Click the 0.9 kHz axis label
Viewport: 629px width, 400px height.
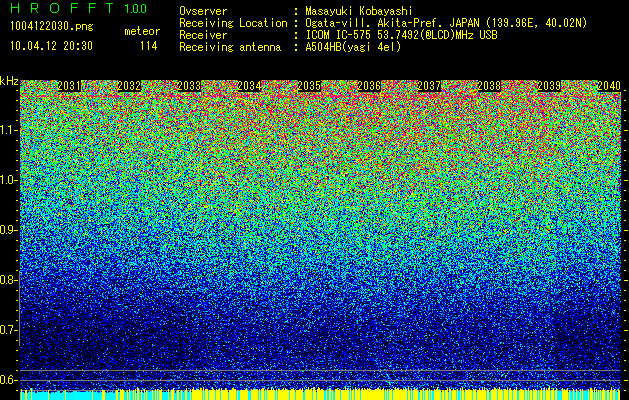click(x=7, y=230)
